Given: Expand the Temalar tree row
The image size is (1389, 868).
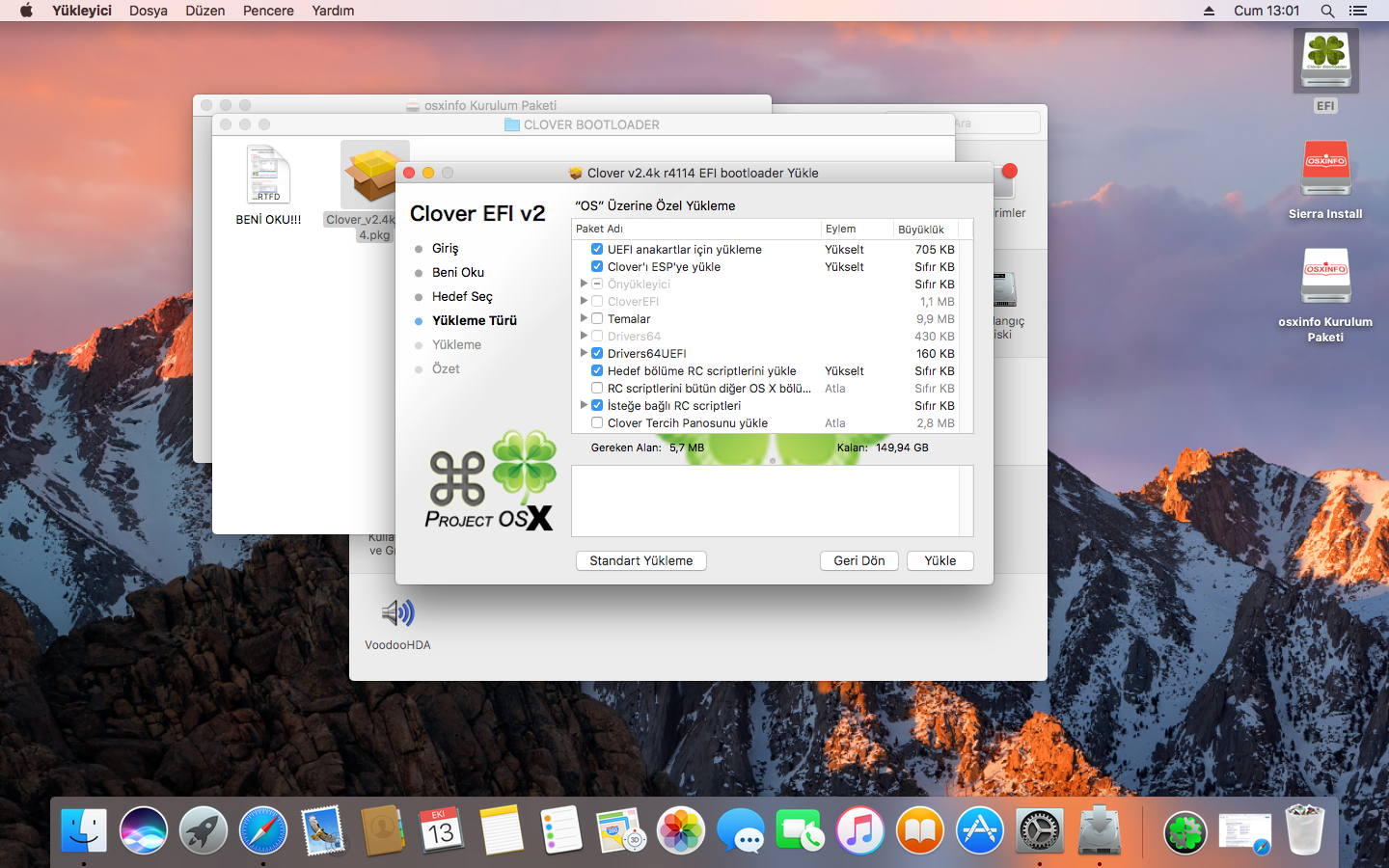Looking at the screenshot, I should (584, 318).
